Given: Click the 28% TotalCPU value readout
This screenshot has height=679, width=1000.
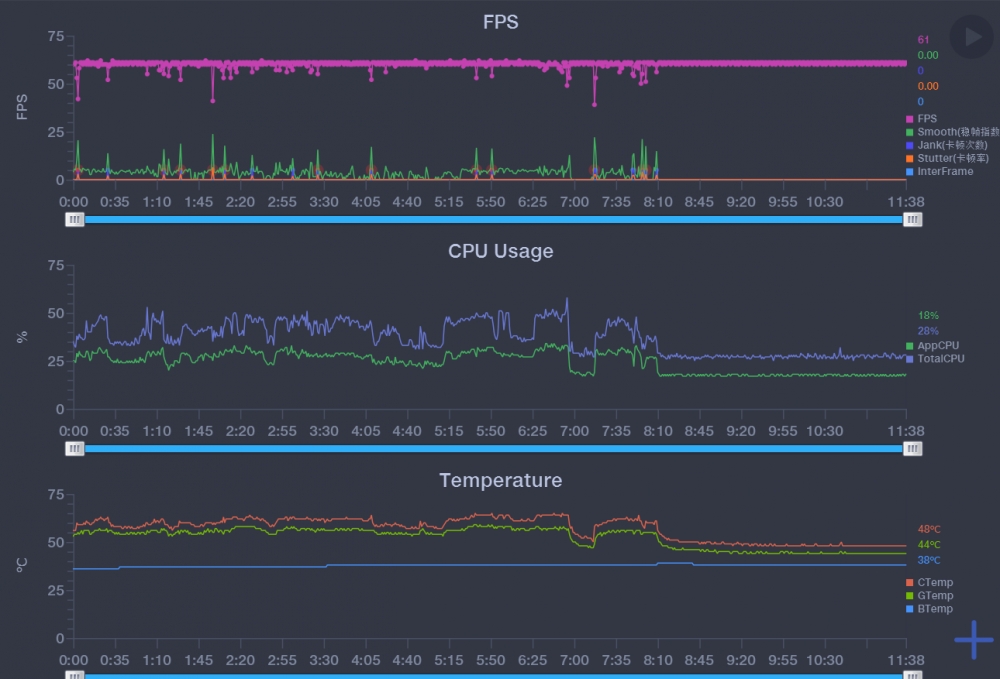Looking at the screenshot, I should (928, 331).
